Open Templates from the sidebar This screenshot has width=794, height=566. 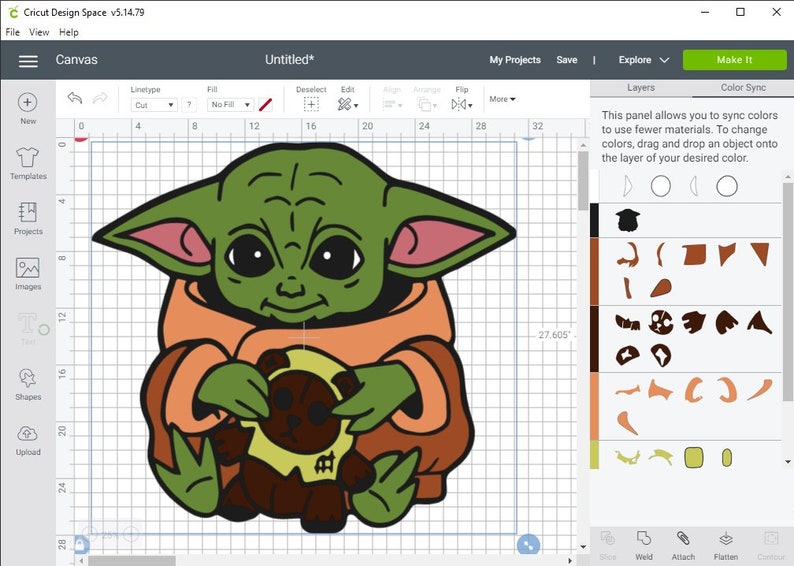(x=28, y=163)
